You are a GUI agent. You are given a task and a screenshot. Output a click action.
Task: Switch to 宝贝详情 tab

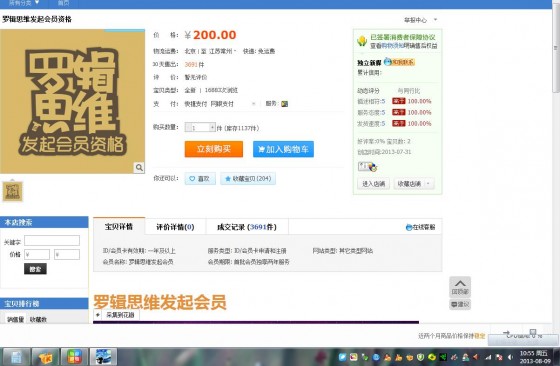(119, 226)
